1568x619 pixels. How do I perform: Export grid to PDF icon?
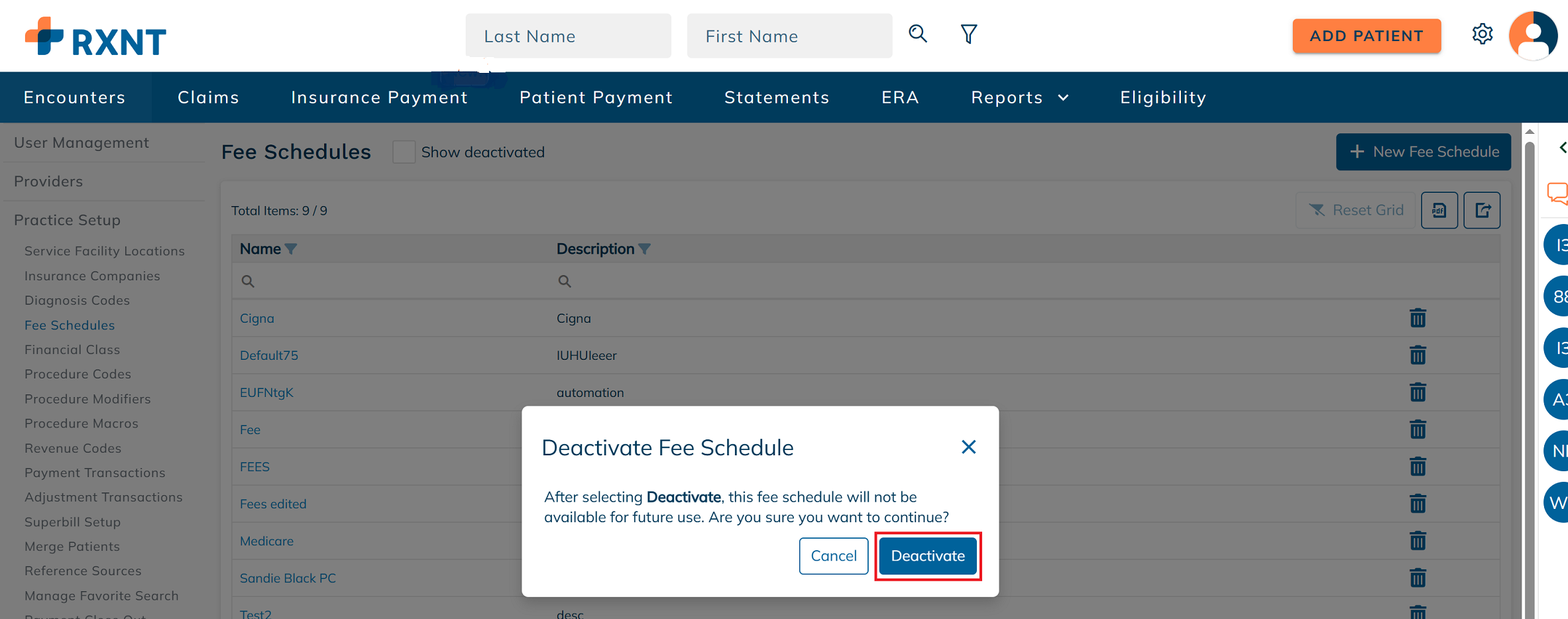pos(1439,210)
